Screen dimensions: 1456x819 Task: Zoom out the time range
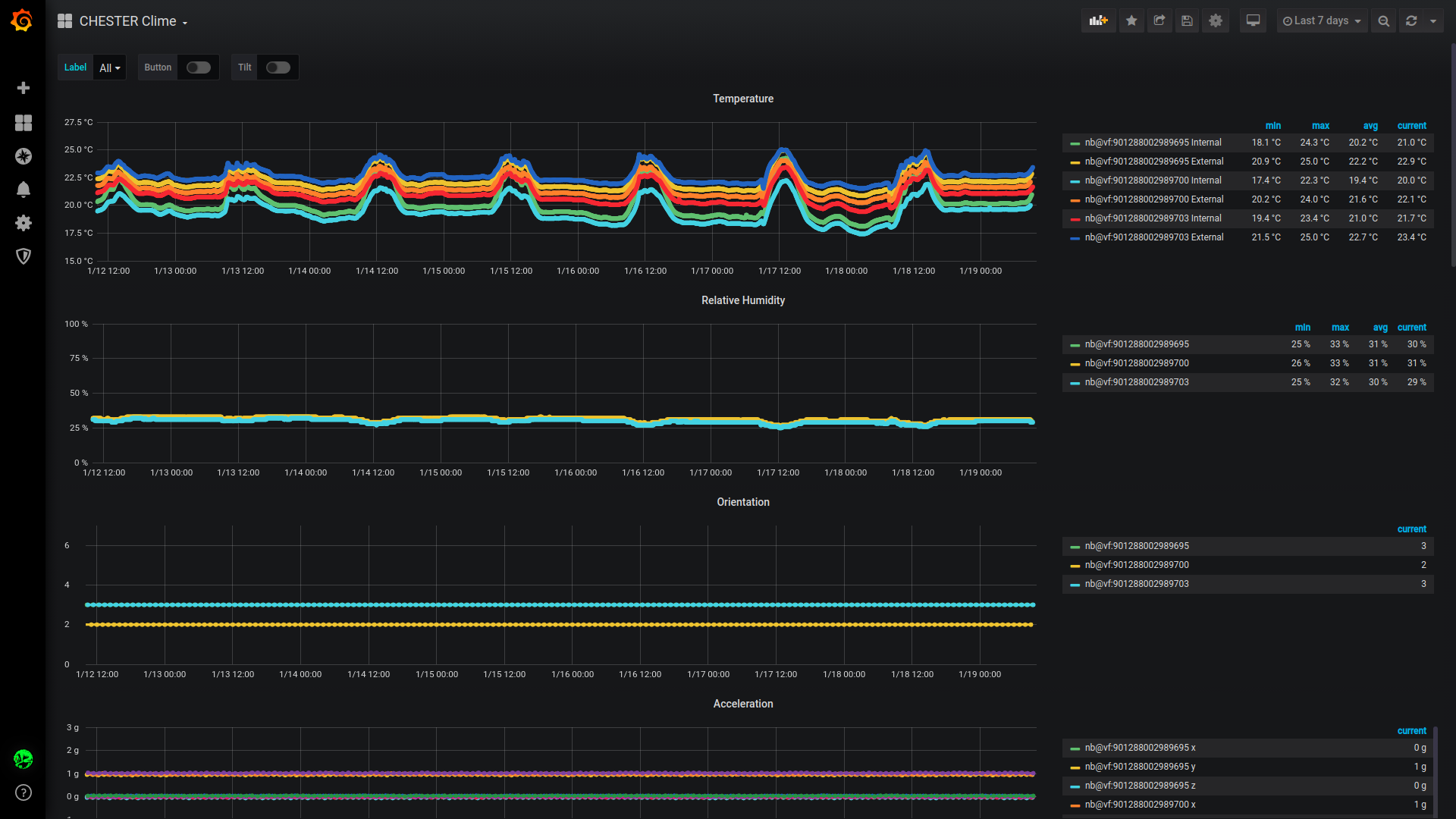1383,21
